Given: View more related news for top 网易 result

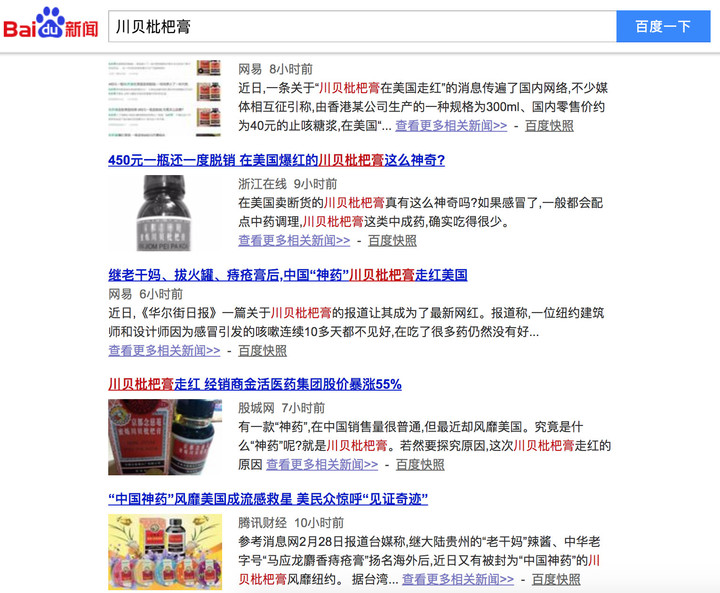Looking at the screenshot, I should (451, 126).
